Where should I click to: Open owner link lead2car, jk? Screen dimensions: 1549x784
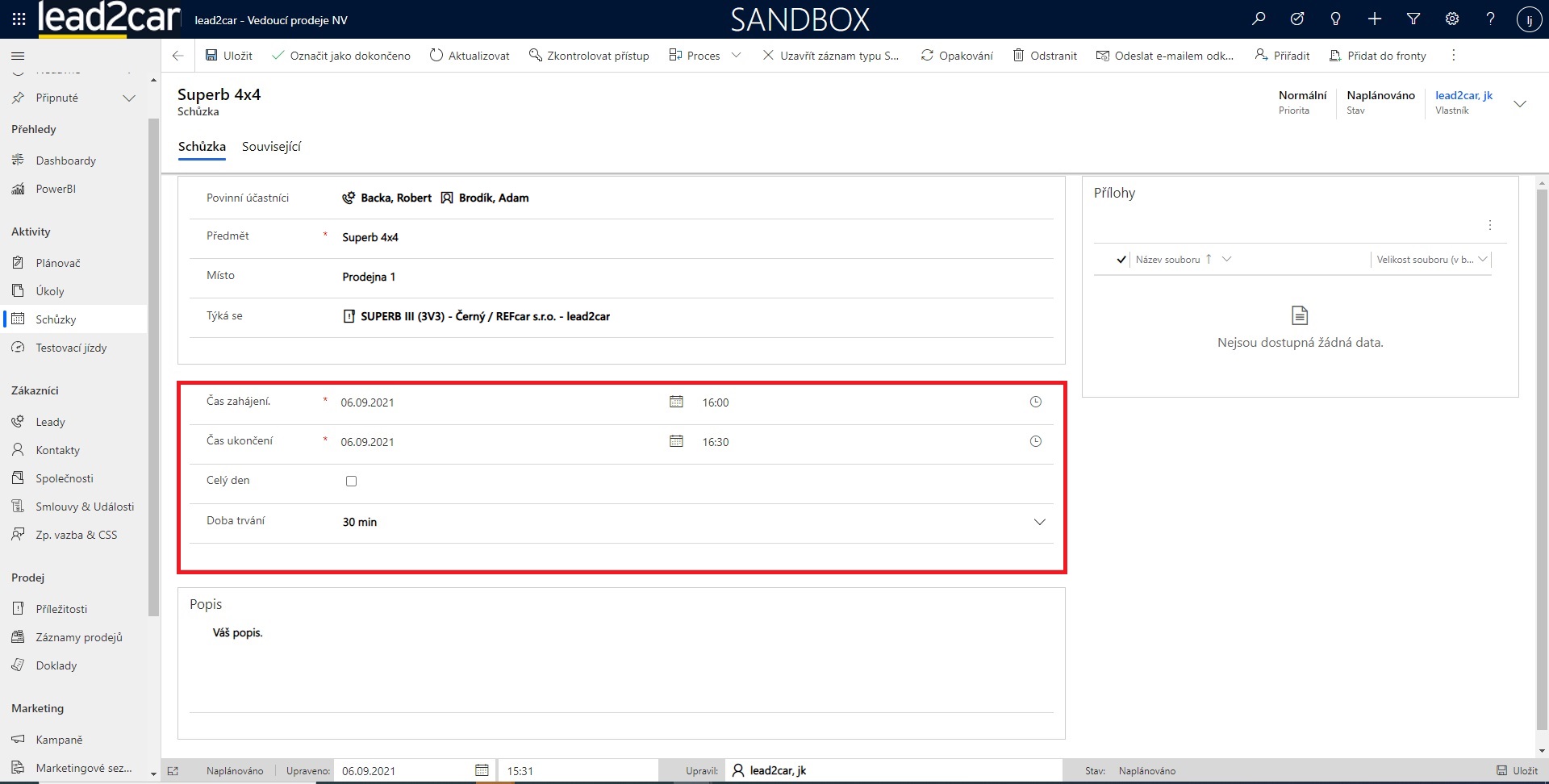point(1463,95)
